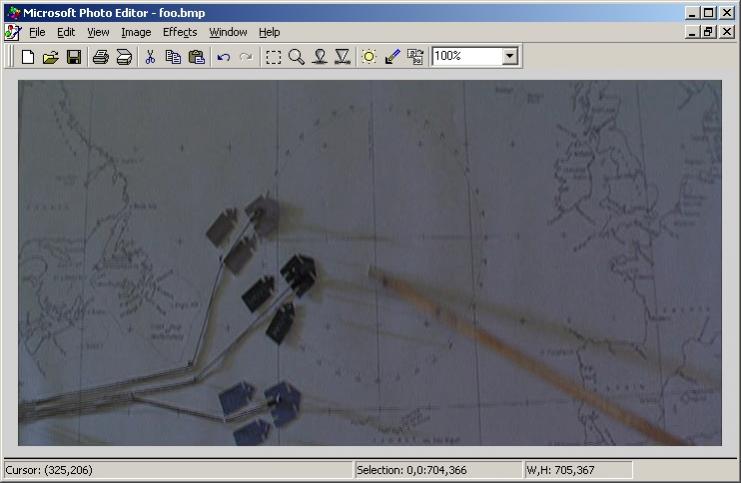Select the Sharpen tool
741x483 pixels.
[x=342, y=57]
